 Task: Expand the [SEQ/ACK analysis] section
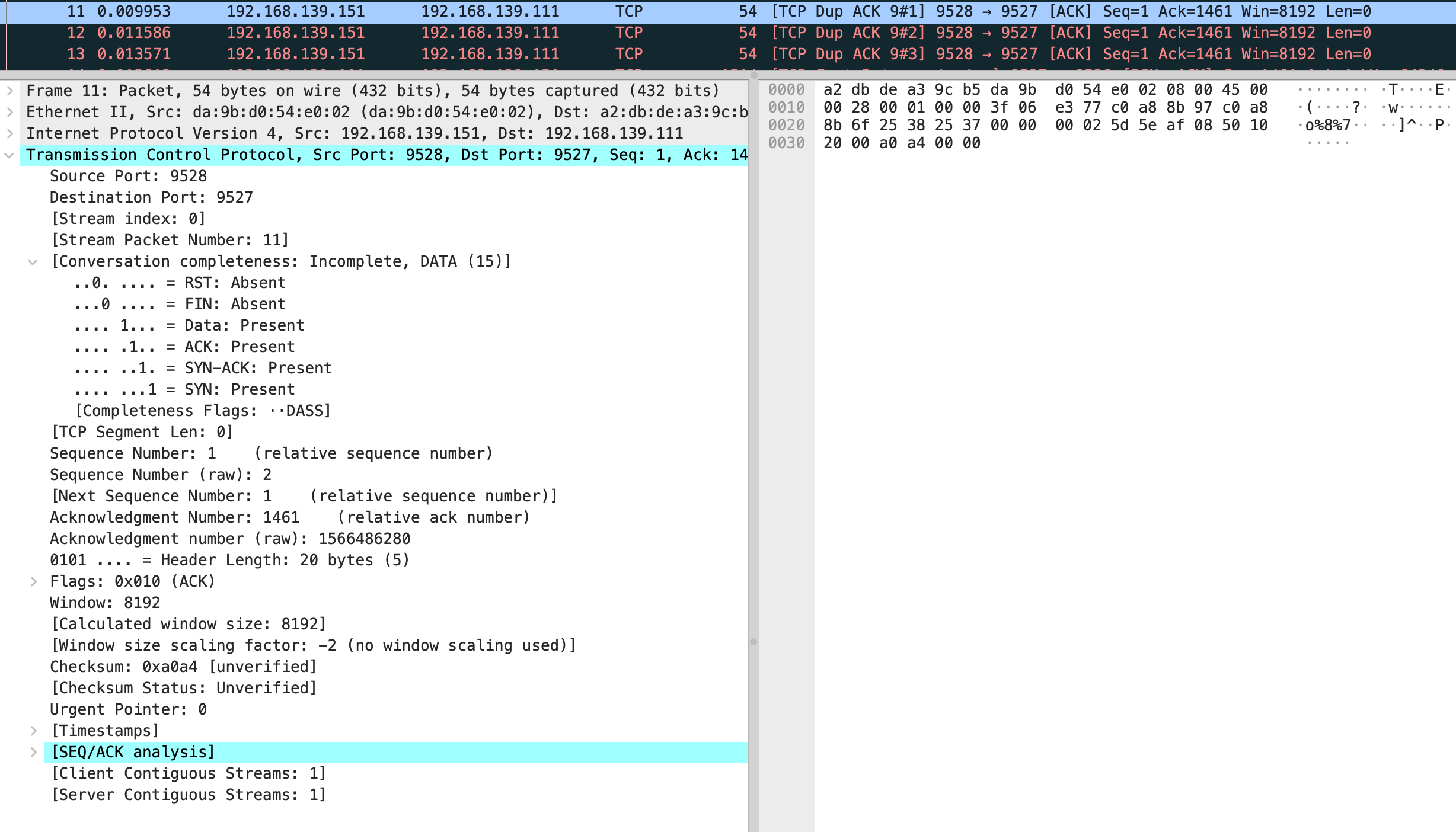tap(34, 753)
